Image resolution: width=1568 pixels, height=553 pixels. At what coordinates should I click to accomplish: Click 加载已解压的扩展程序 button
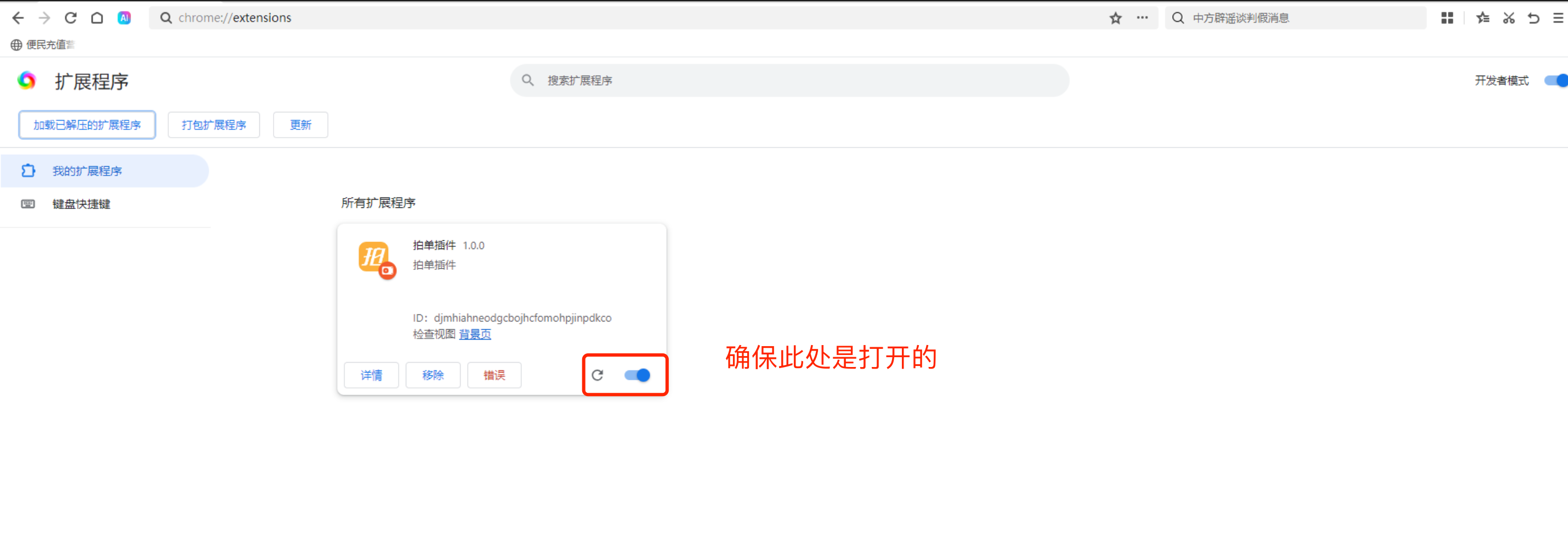point(87,125)
